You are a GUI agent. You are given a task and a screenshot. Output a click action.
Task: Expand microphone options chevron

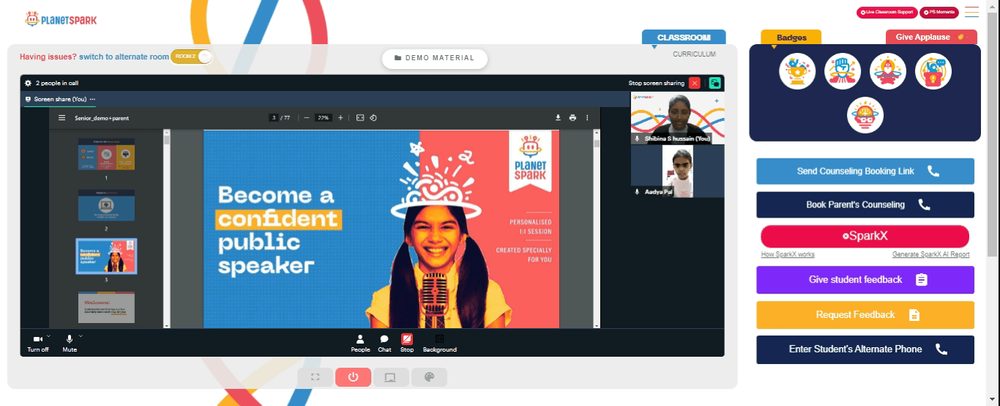coord(80,336)
